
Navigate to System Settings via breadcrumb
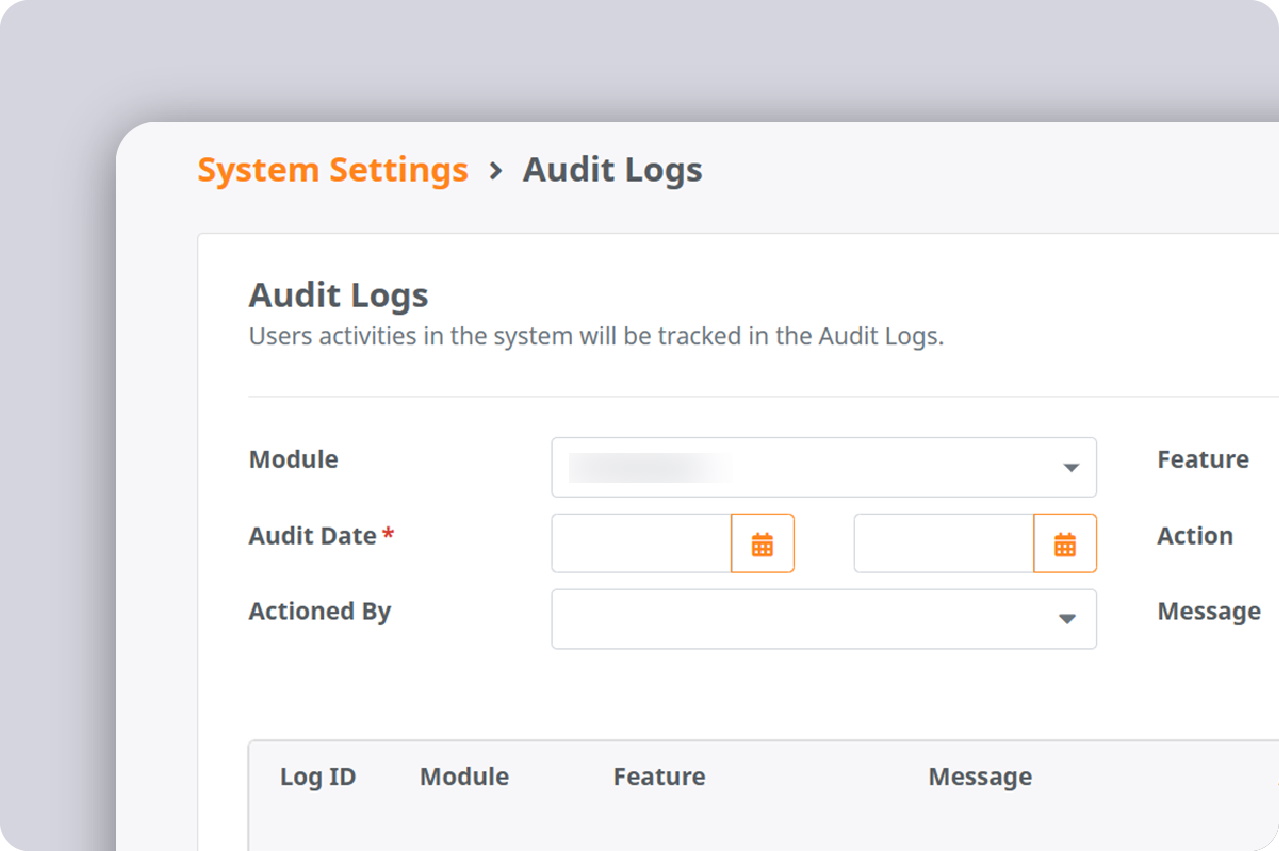click(x=332, y=170)
